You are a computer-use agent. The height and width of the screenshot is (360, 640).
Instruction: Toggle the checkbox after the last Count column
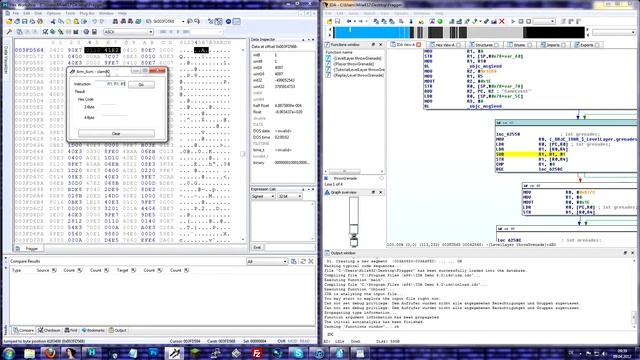[186, 270]
